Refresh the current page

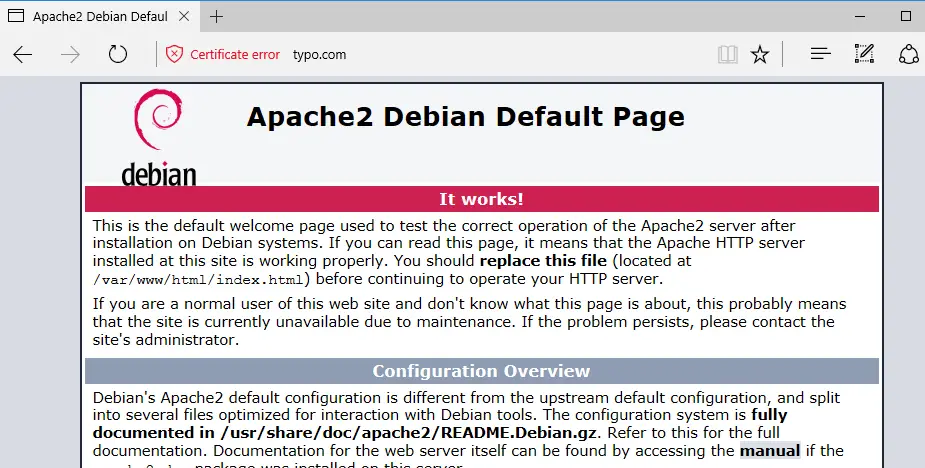[118, 54]
